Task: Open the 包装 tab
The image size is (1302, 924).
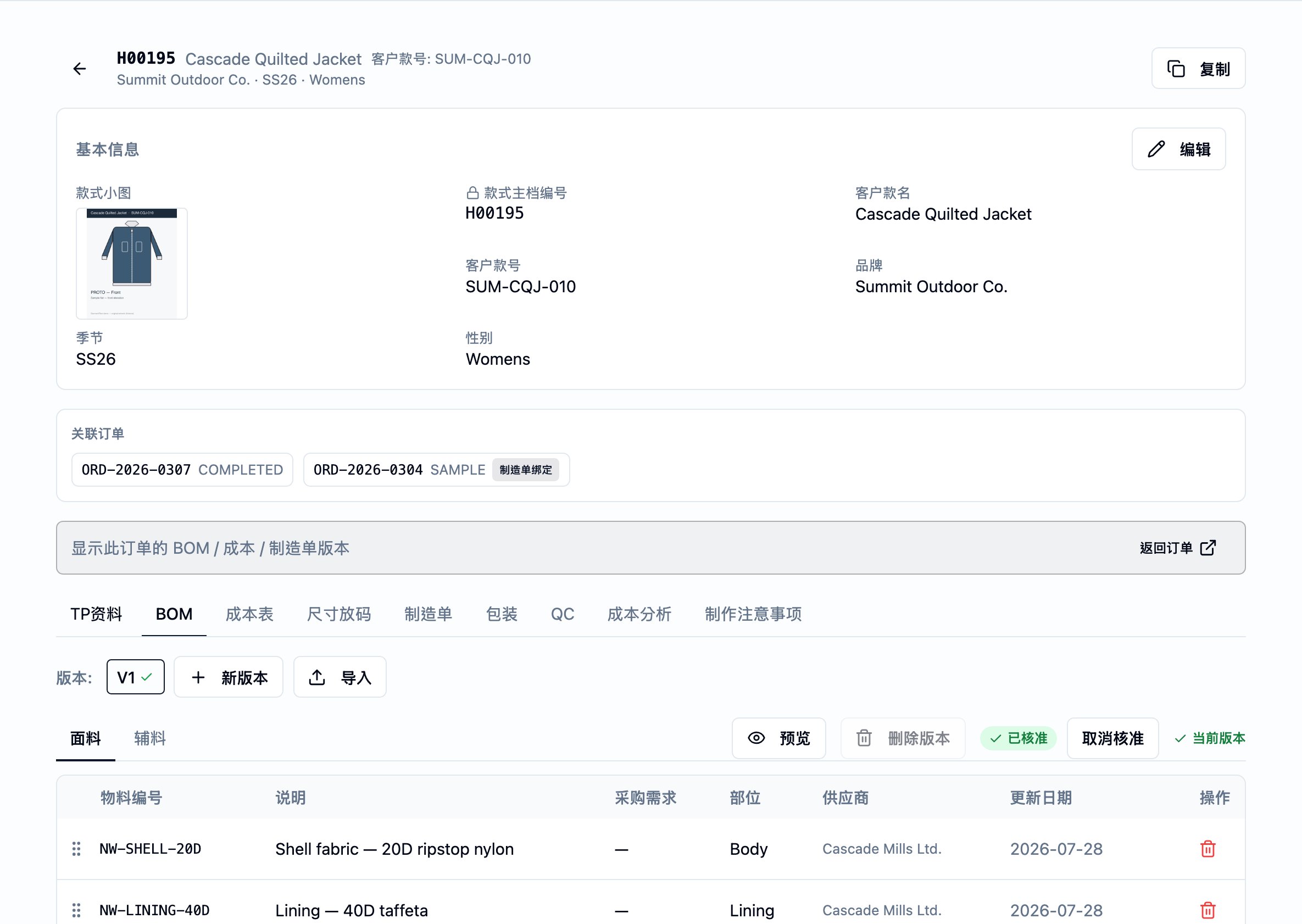Action: tap(502, 614)
